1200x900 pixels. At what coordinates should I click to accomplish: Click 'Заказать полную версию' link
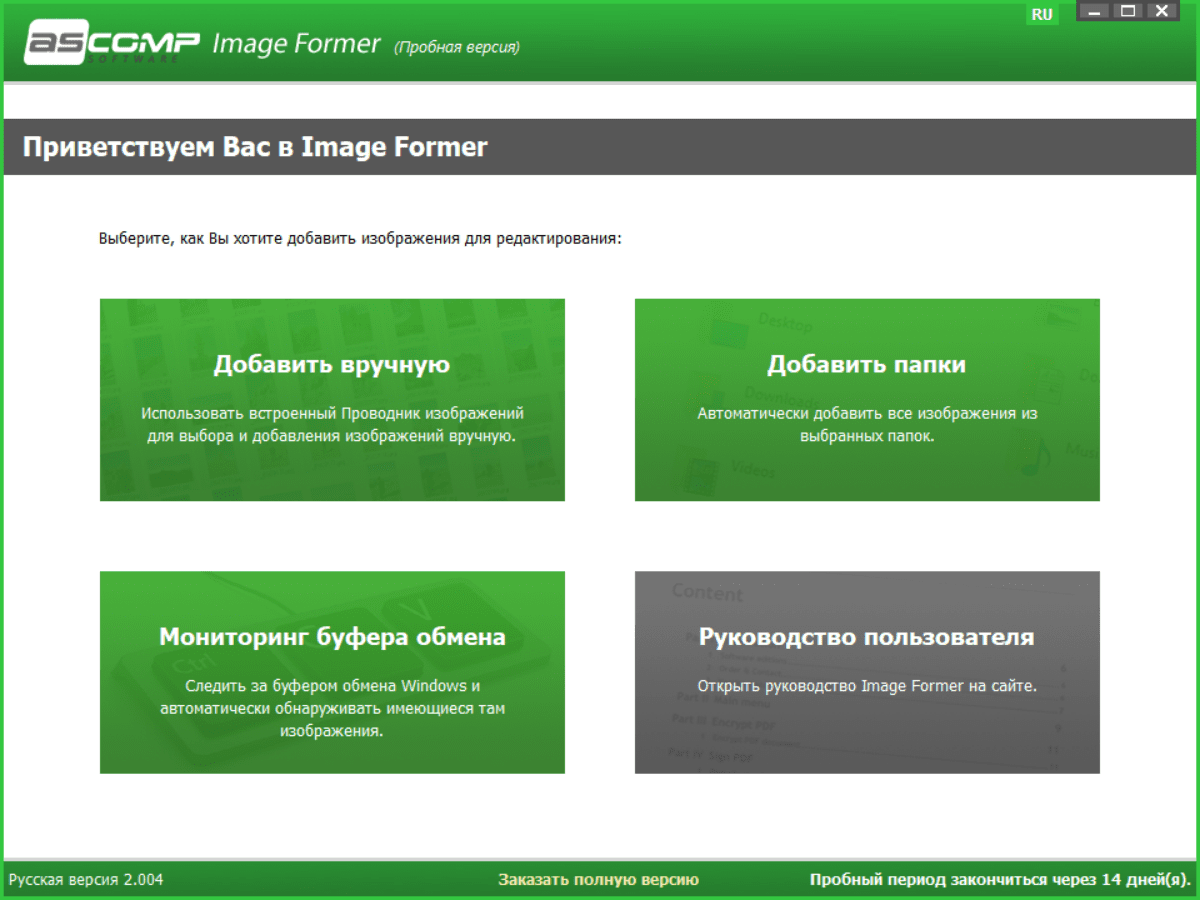[599, 880]
